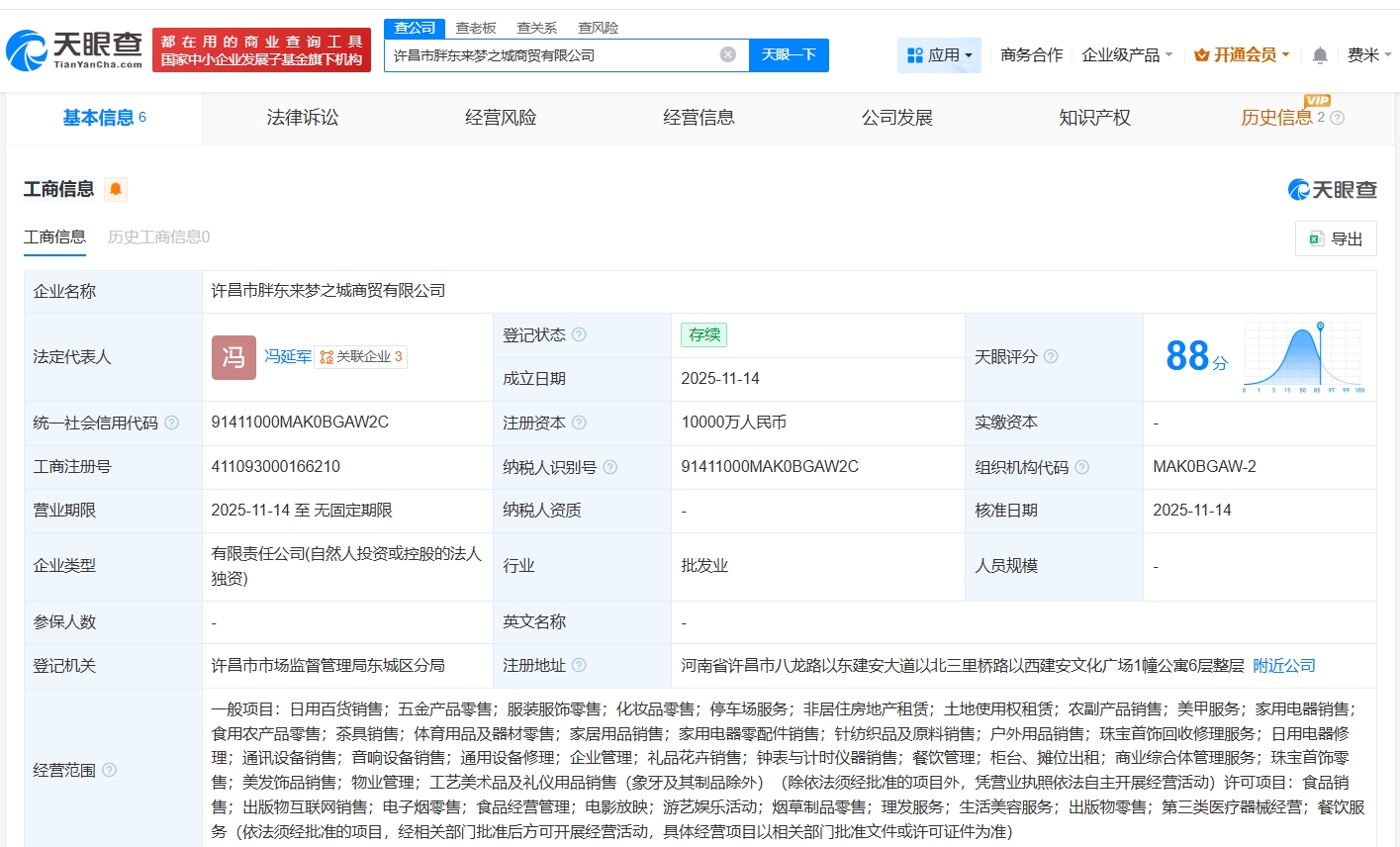Click inside the company search input field
This screenshot has height=847, width=1400.
pos(554,55)
